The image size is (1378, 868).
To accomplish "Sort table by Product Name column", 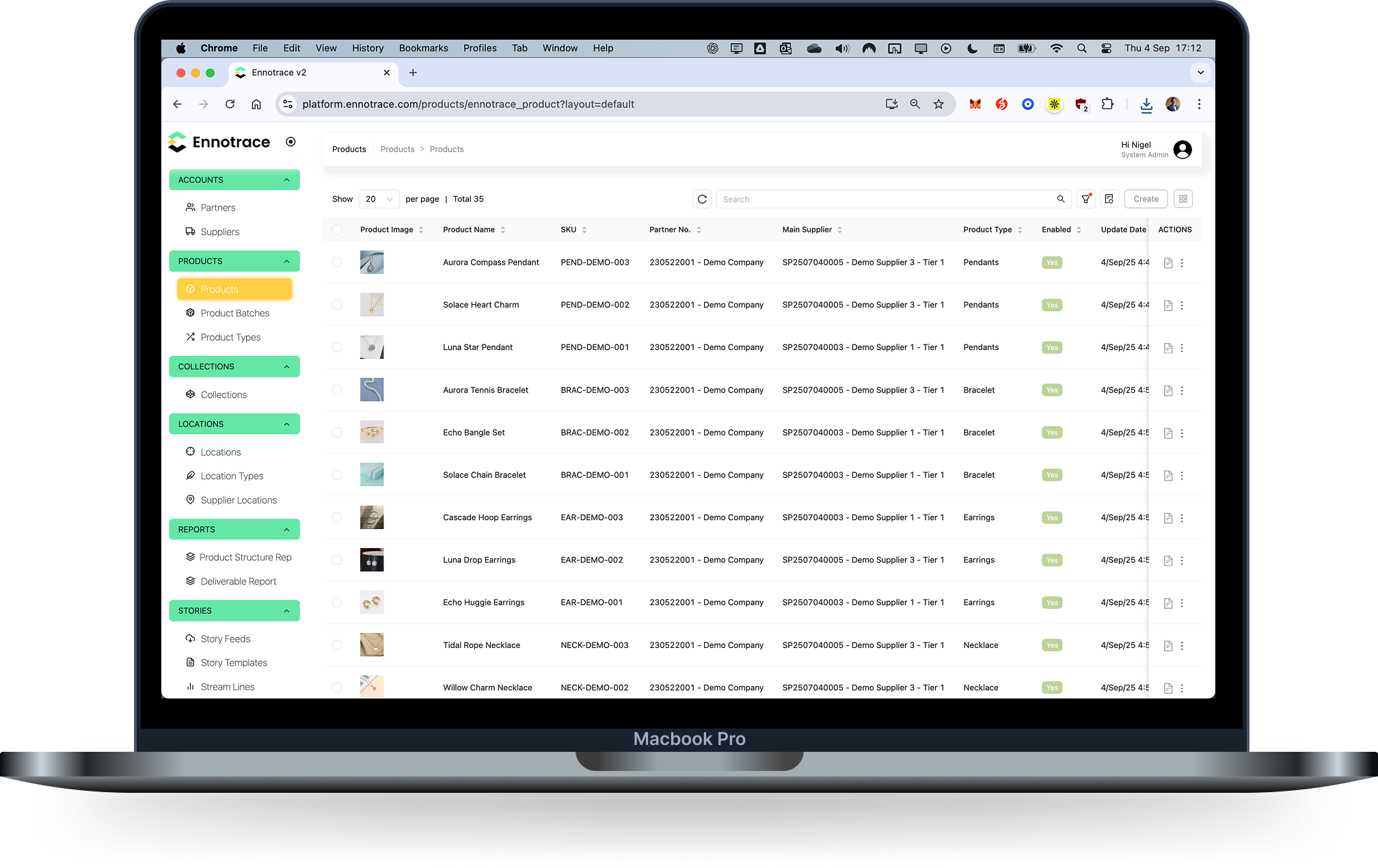I will pyautogui.click(x=503, y=230).
